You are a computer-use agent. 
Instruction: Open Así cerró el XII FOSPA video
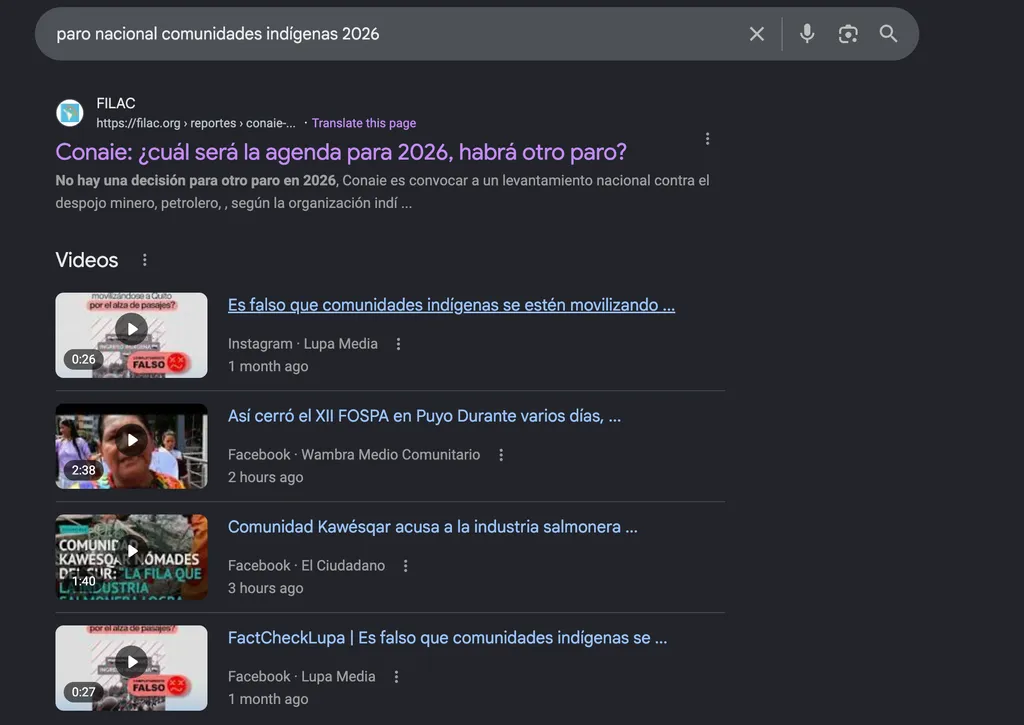point(424,416)
